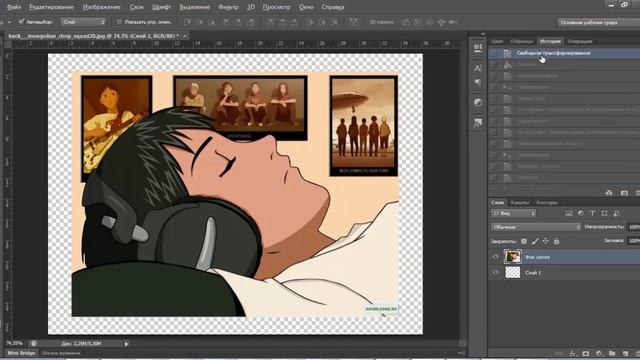Switch to the История panel tab
The height and width of the screenshot is (360, 640).
551,41
